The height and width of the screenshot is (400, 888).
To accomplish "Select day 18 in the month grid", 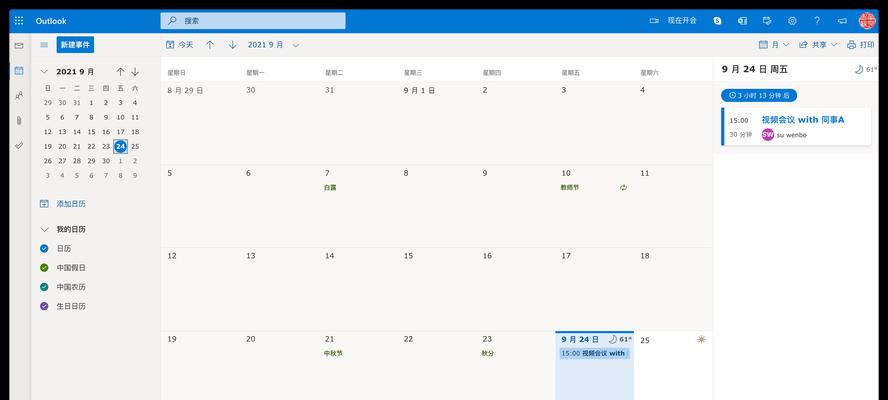I will (673, 290).
